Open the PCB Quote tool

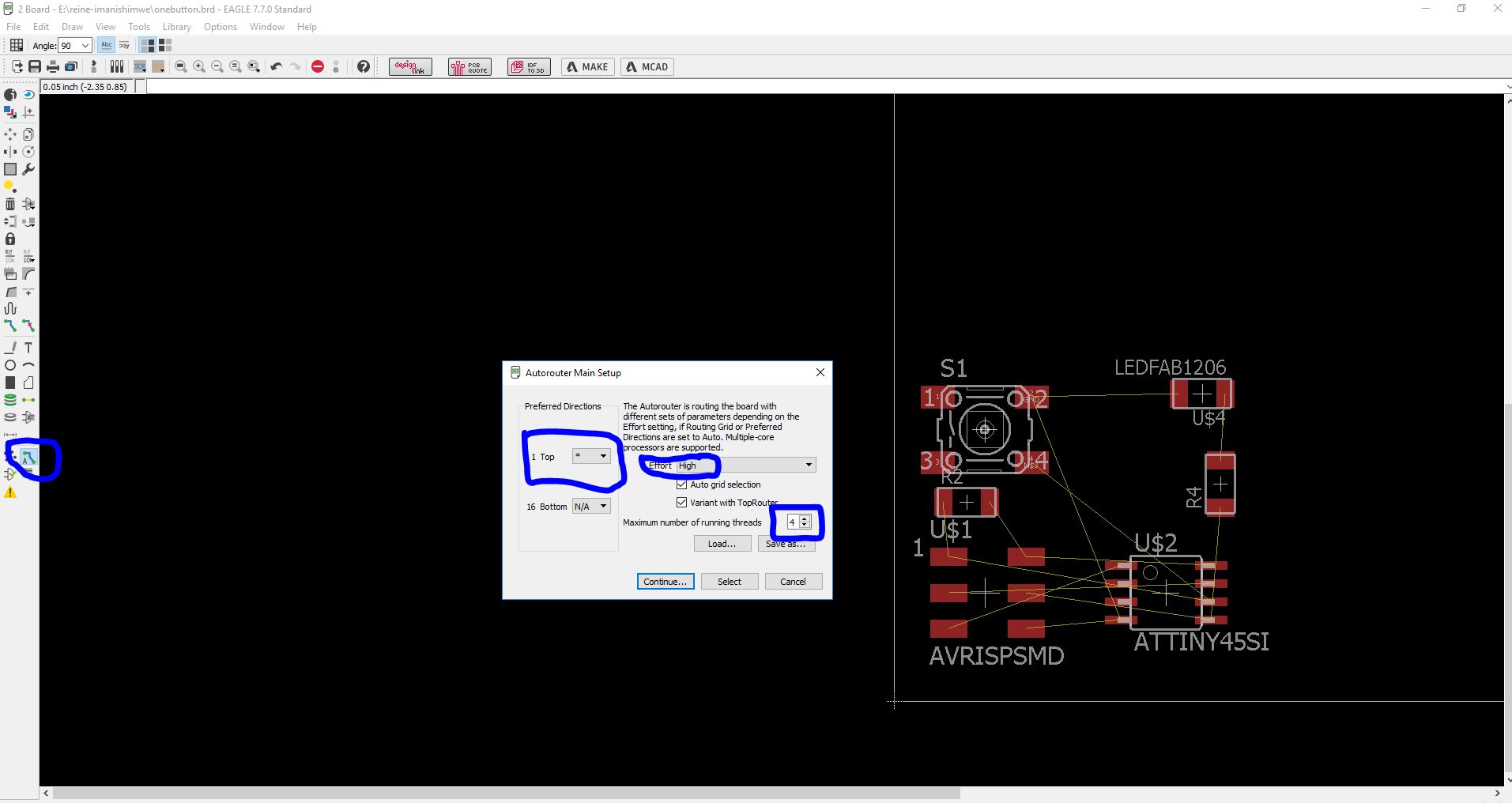point(469,66)
